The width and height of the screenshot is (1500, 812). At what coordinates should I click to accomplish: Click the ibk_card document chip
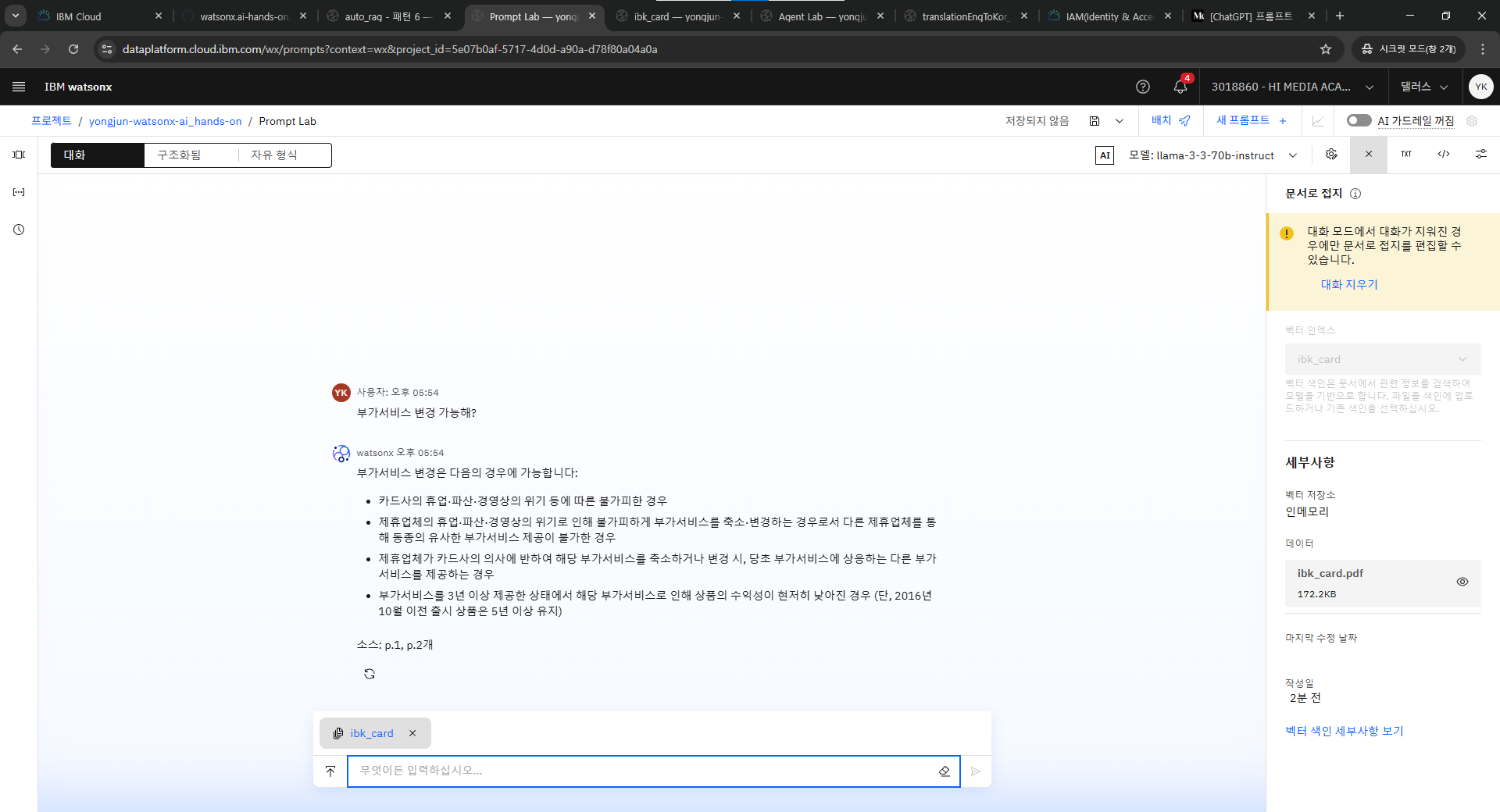point(372,733)
